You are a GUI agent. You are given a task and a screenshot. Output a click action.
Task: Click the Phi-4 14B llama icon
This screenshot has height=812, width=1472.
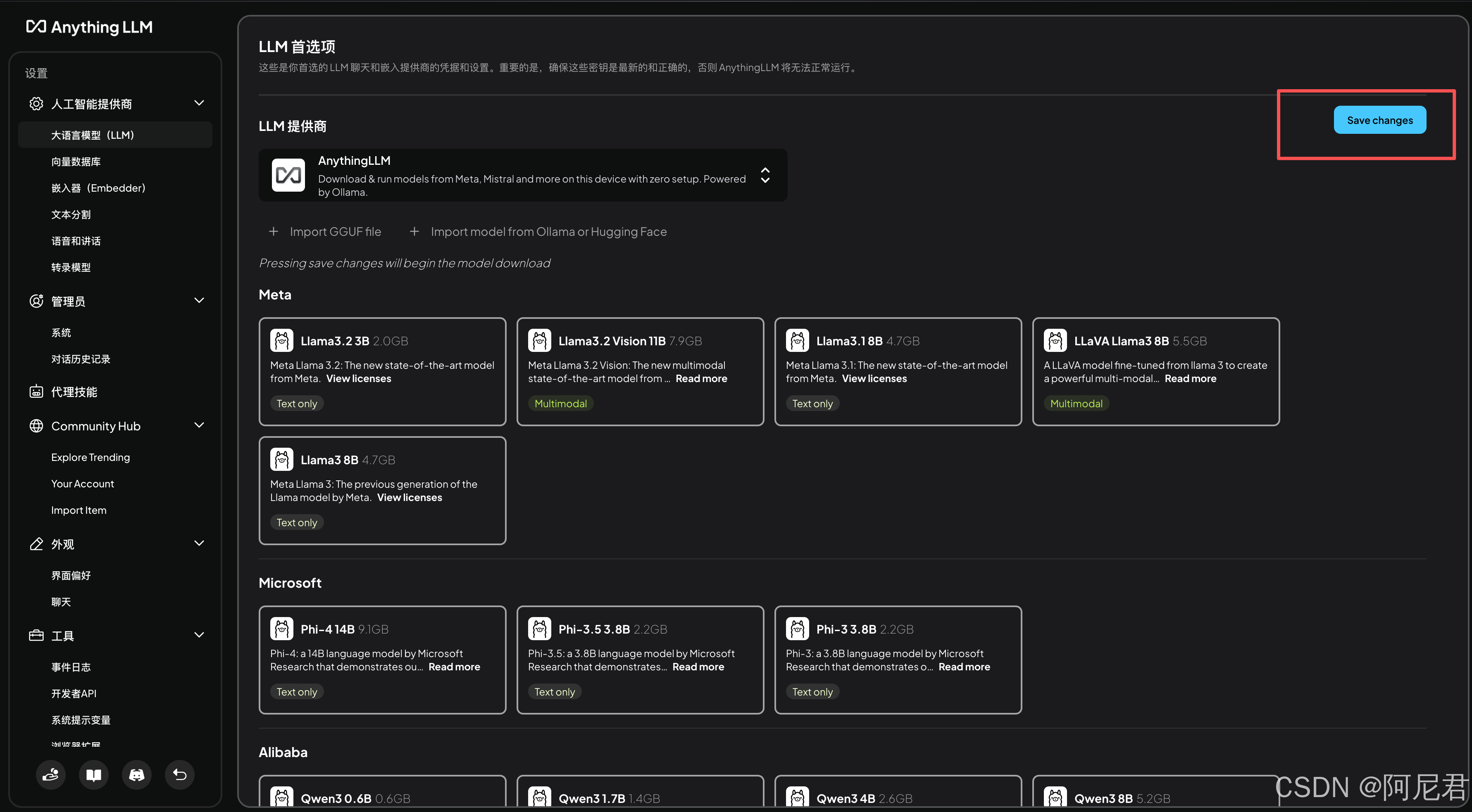(282, 629)
